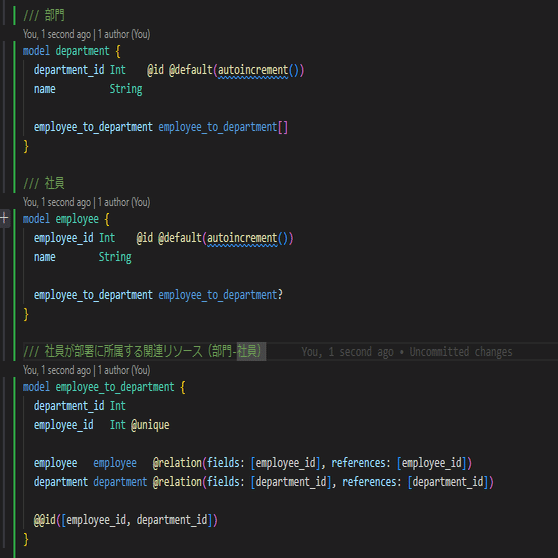Click the inline blame text 'Uncommitted changes'
Screen dimensions: 558x558
(460, 352)
